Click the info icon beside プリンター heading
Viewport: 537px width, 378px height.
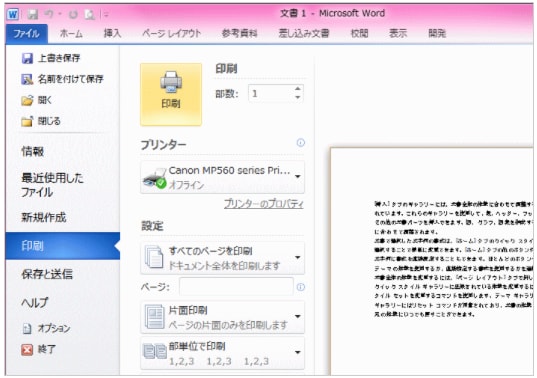(x=301, y=143)
